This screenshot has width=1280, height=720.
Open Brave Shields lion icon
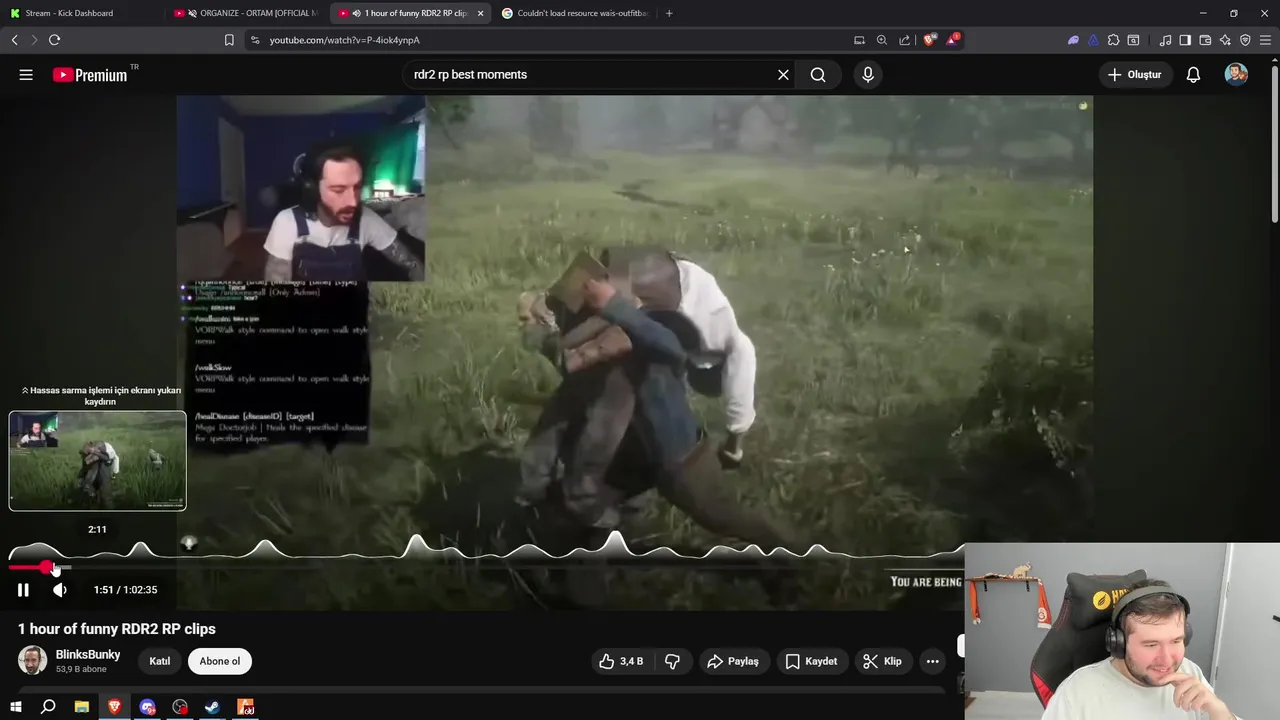[929, 40]
